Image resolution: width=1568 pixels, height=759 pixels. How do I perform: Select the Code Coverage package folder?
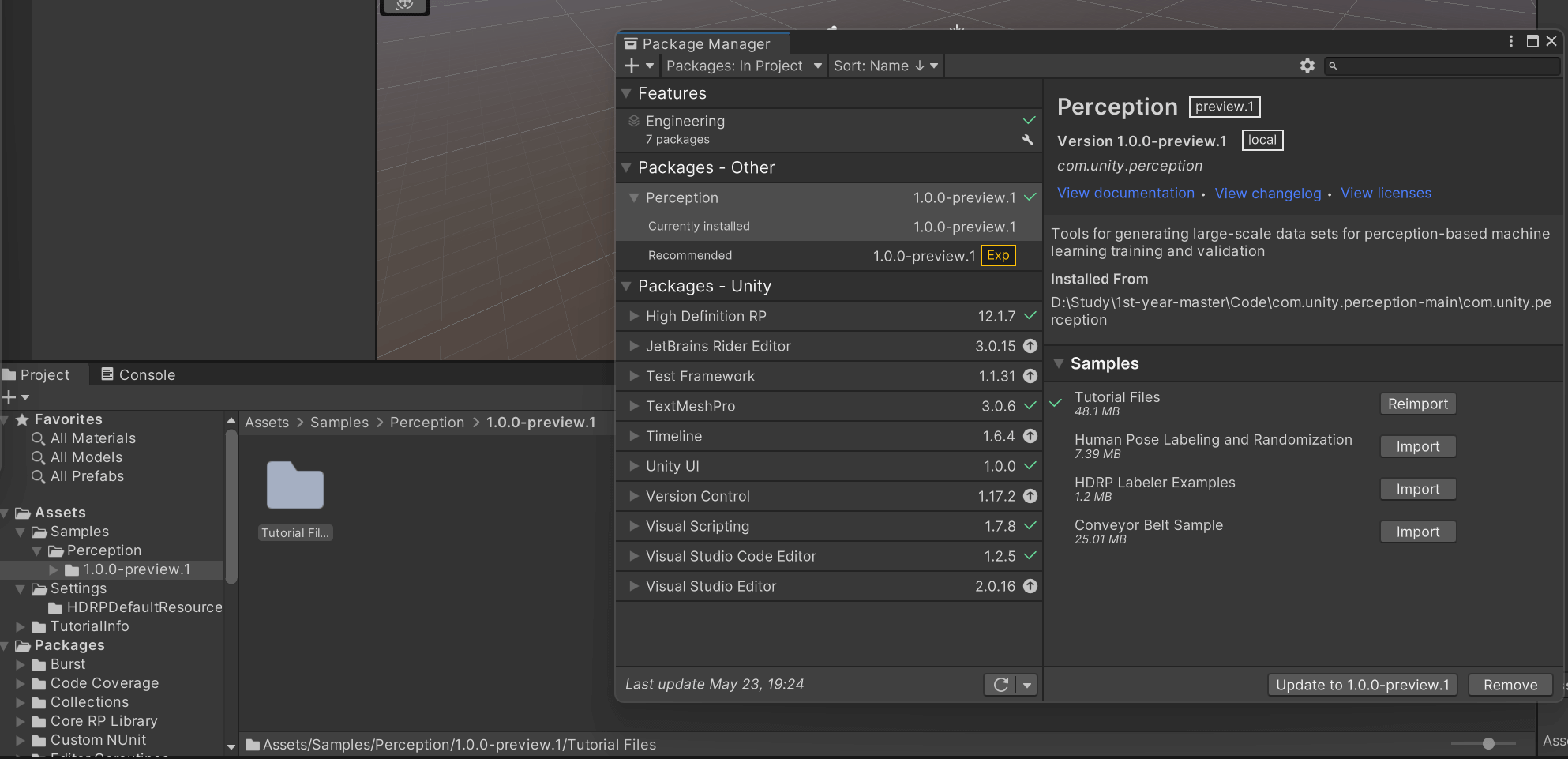coord(104,683)
